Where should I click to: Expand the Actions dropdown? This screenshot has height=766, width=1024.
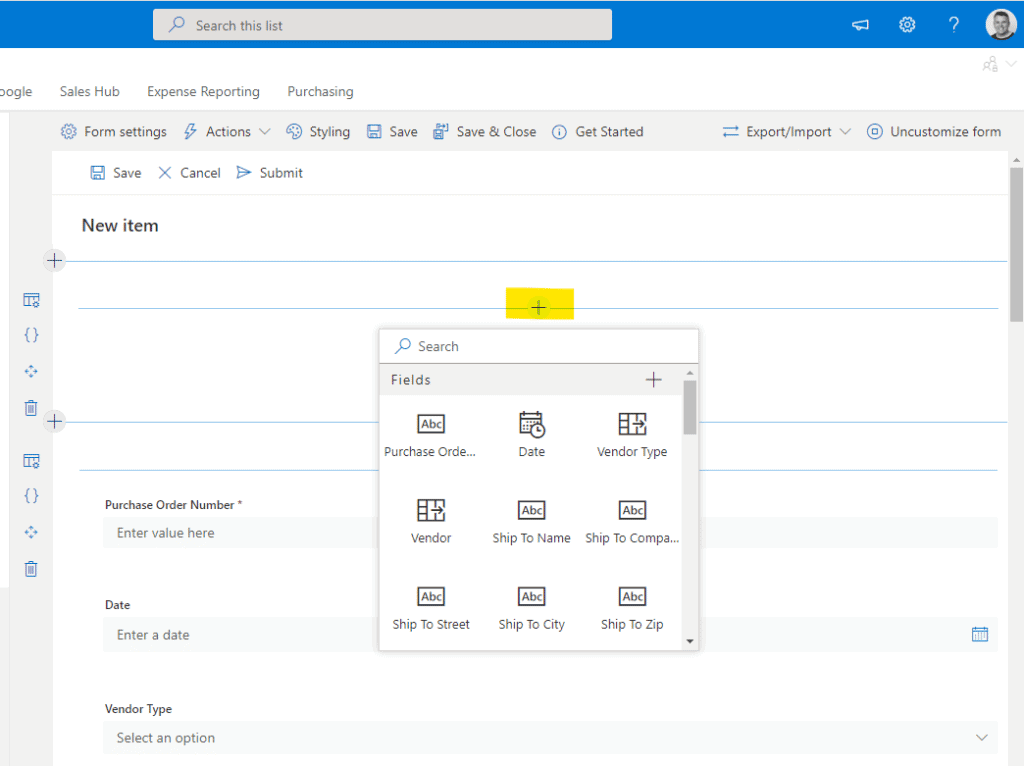point(227,132)
